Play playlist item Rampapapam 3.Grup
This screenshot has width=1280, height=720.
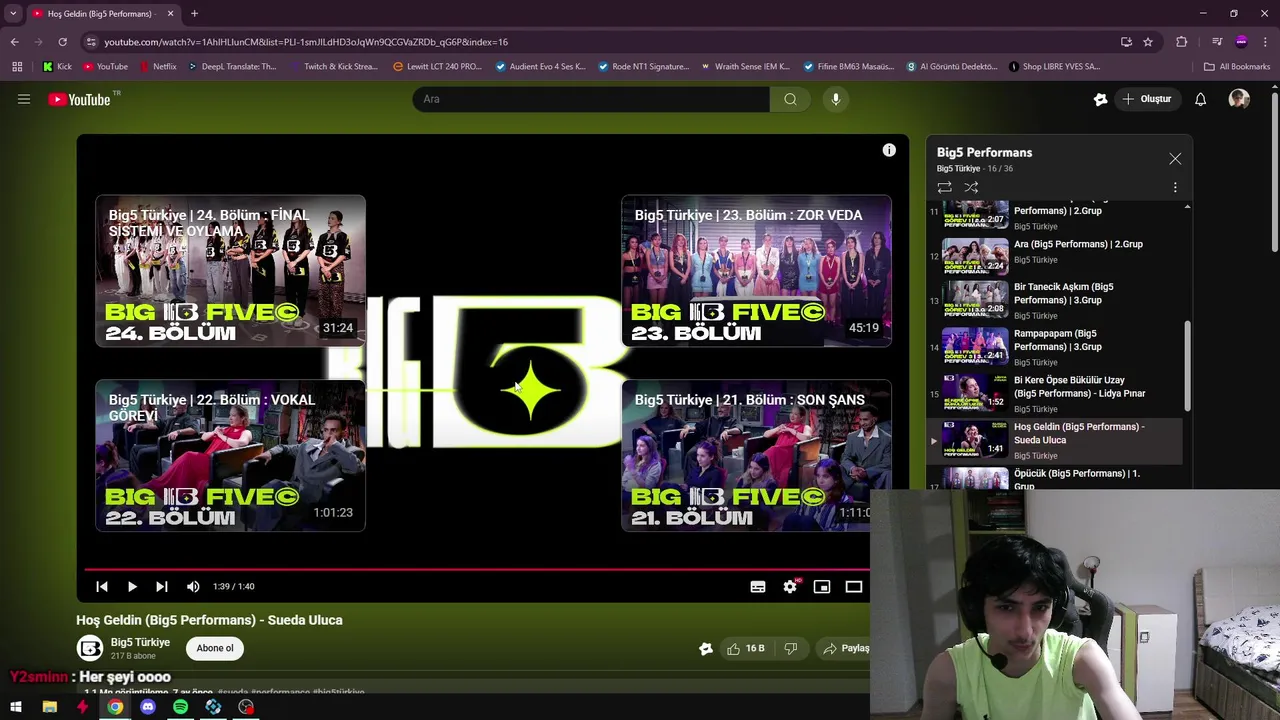[1055, 347]
